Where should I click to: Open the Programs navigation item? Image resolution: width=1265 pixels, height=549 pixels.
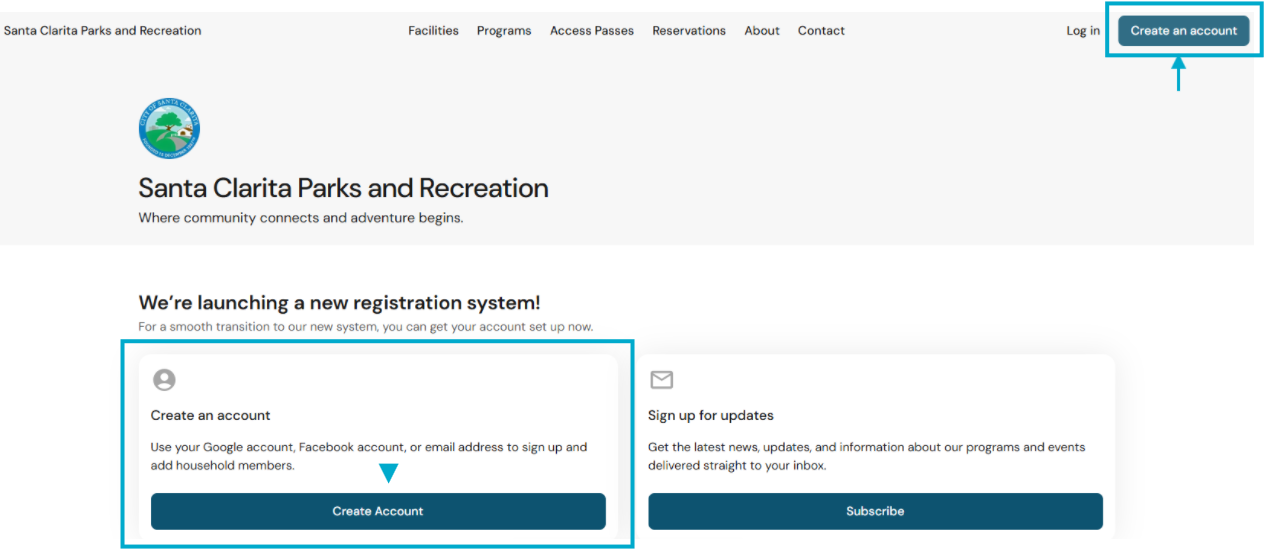pos(504,31)
